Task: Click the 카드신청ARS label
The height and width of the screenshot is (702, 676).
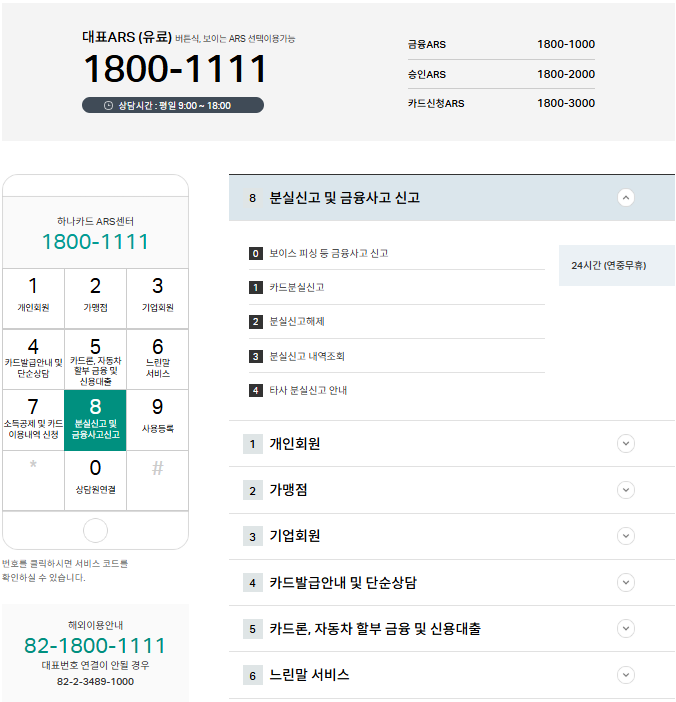Action: coord(436,103)
